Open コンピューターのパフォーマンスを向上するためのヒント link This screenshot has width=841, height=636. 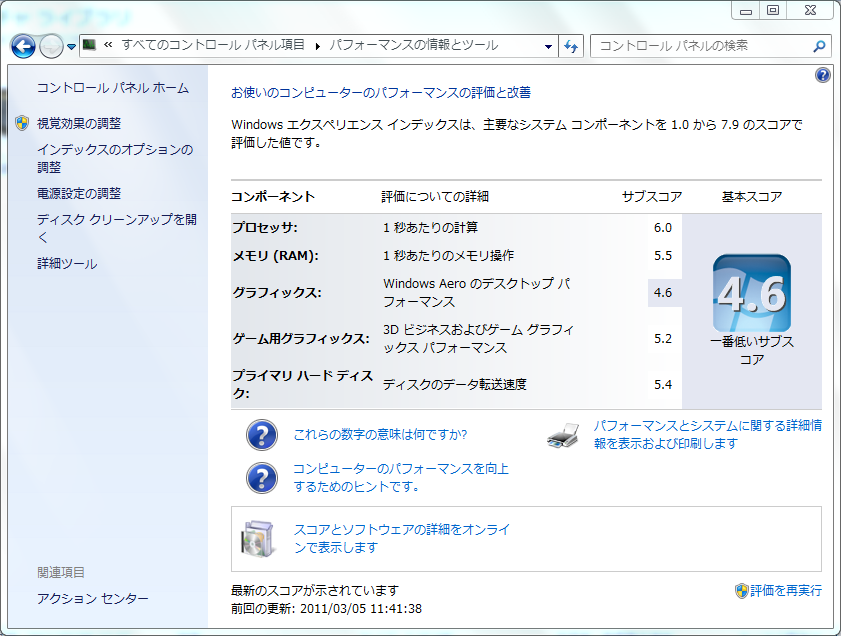(401, 477)
